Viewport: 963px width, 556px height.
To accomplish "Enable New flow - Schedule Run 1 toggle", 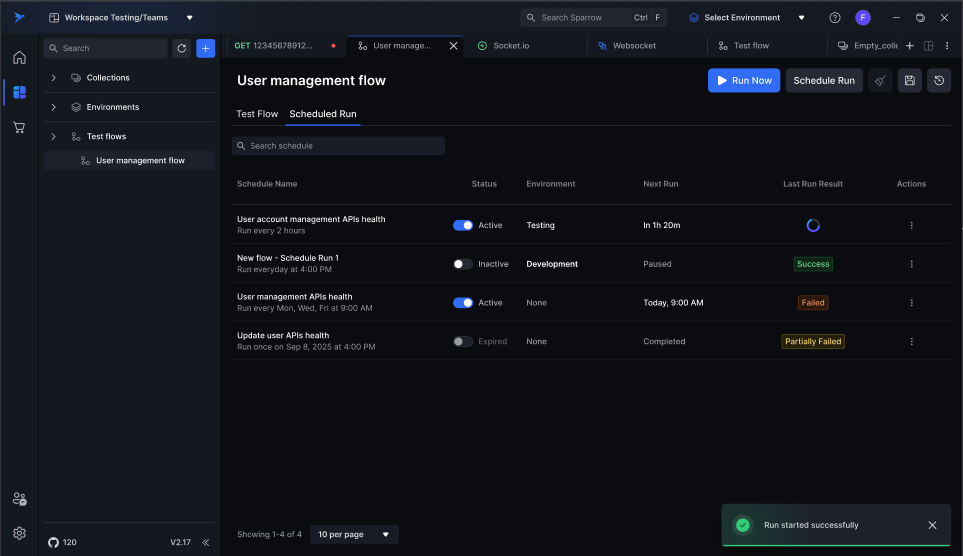I will pos(463,264).
